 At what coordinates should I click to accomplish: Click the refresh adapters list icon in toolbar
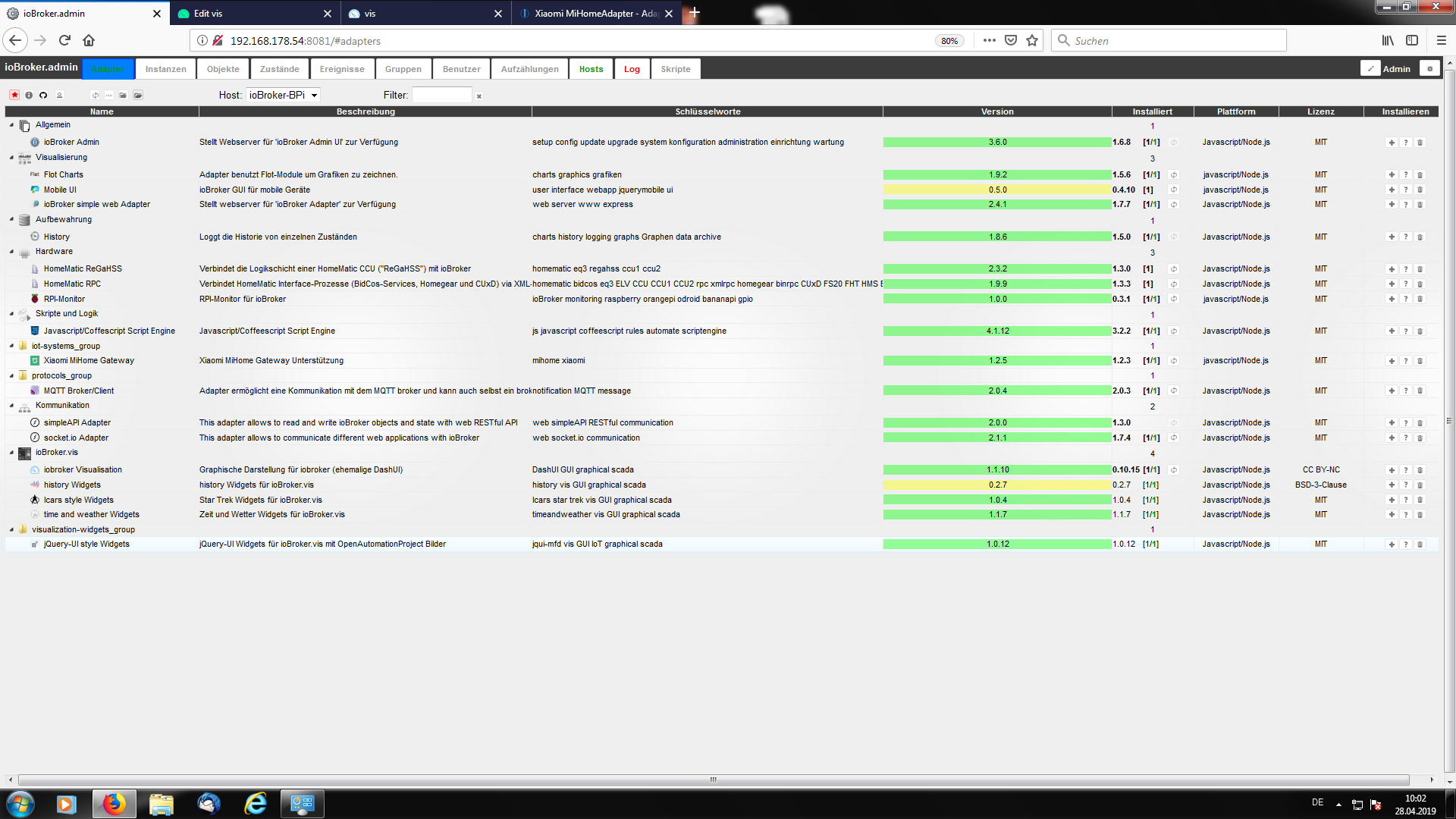click(95, 96)
